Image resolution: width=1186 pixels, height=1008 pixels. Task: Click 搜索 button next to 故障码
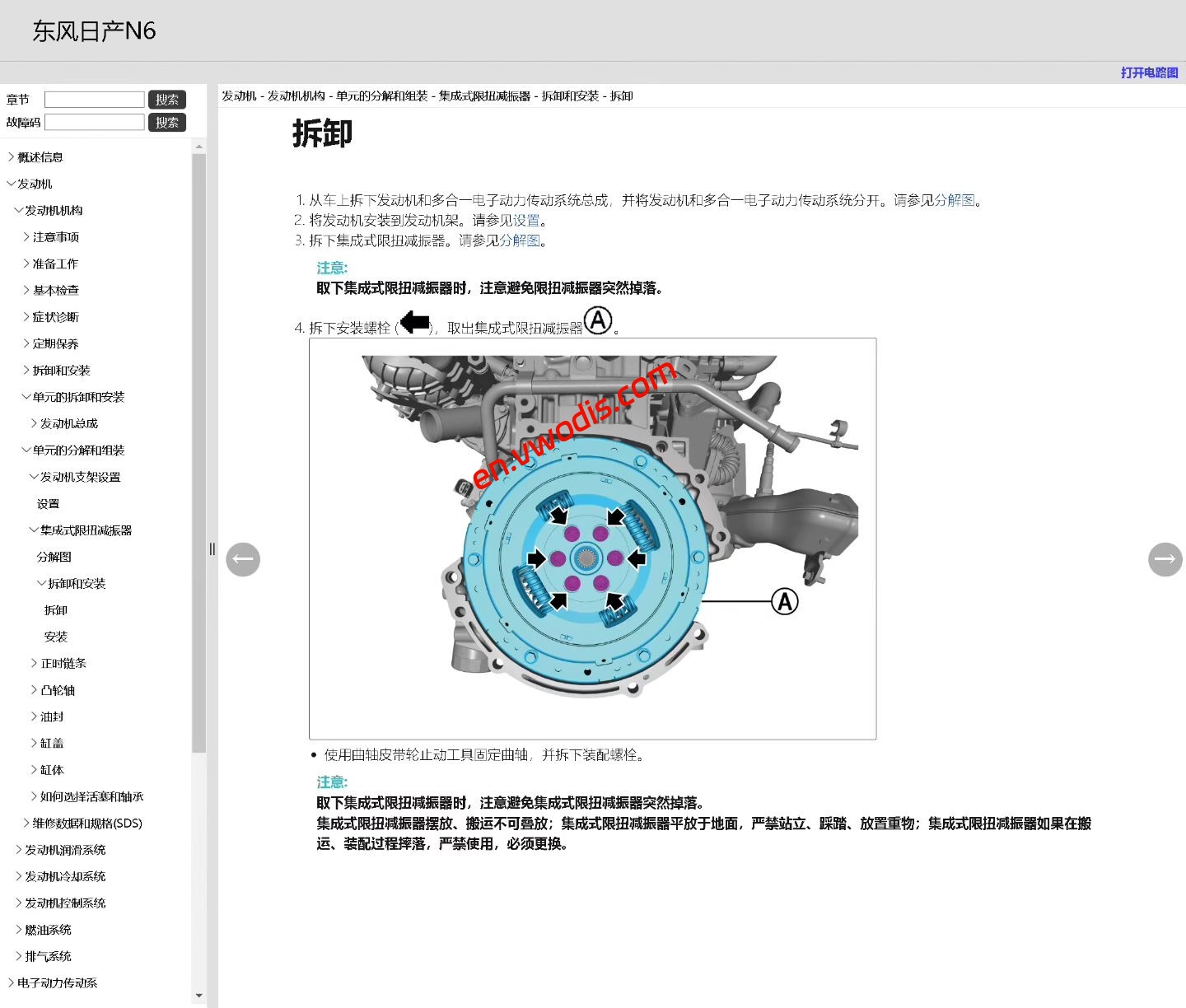(167, 122)
